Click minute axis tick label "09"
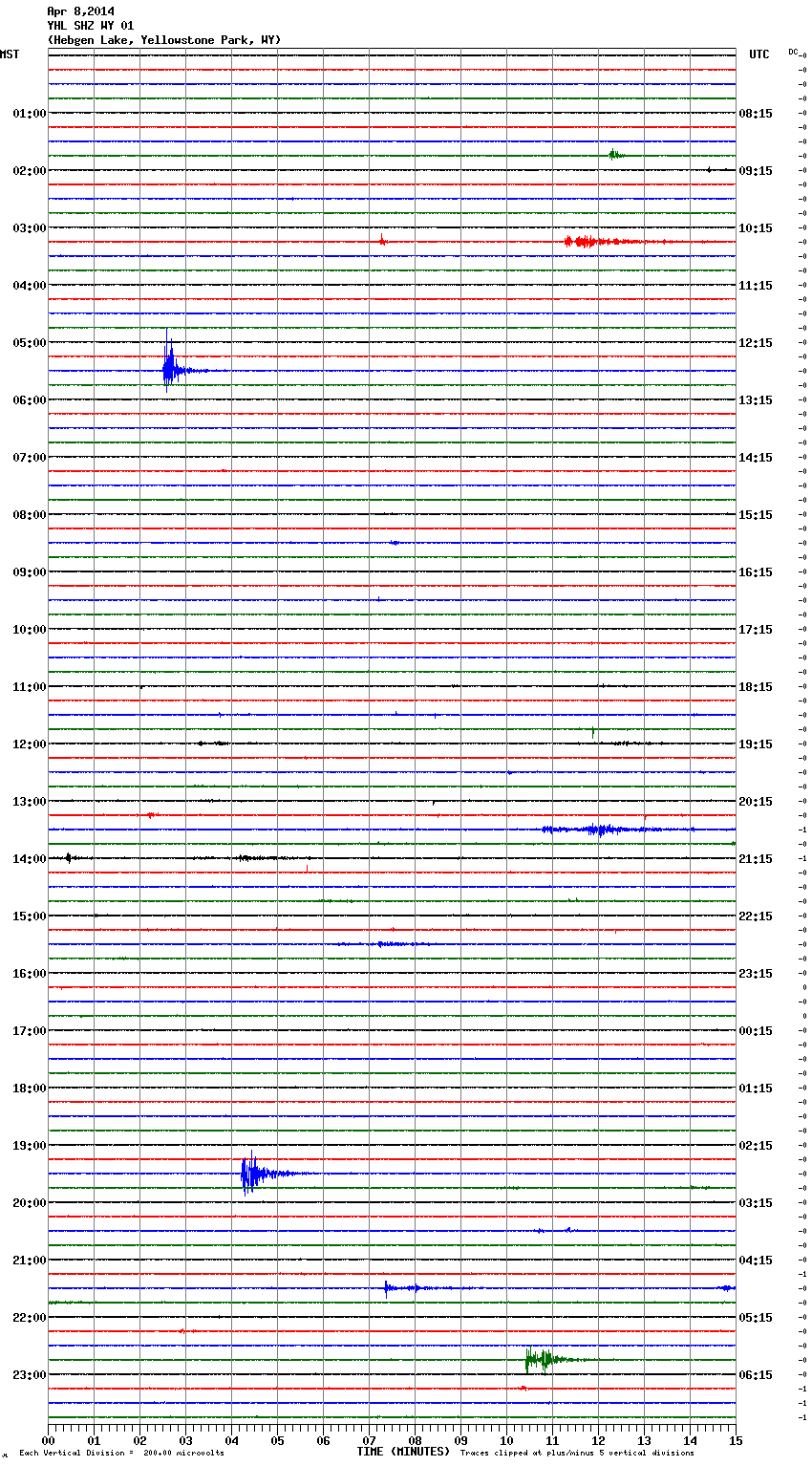 460,1440
